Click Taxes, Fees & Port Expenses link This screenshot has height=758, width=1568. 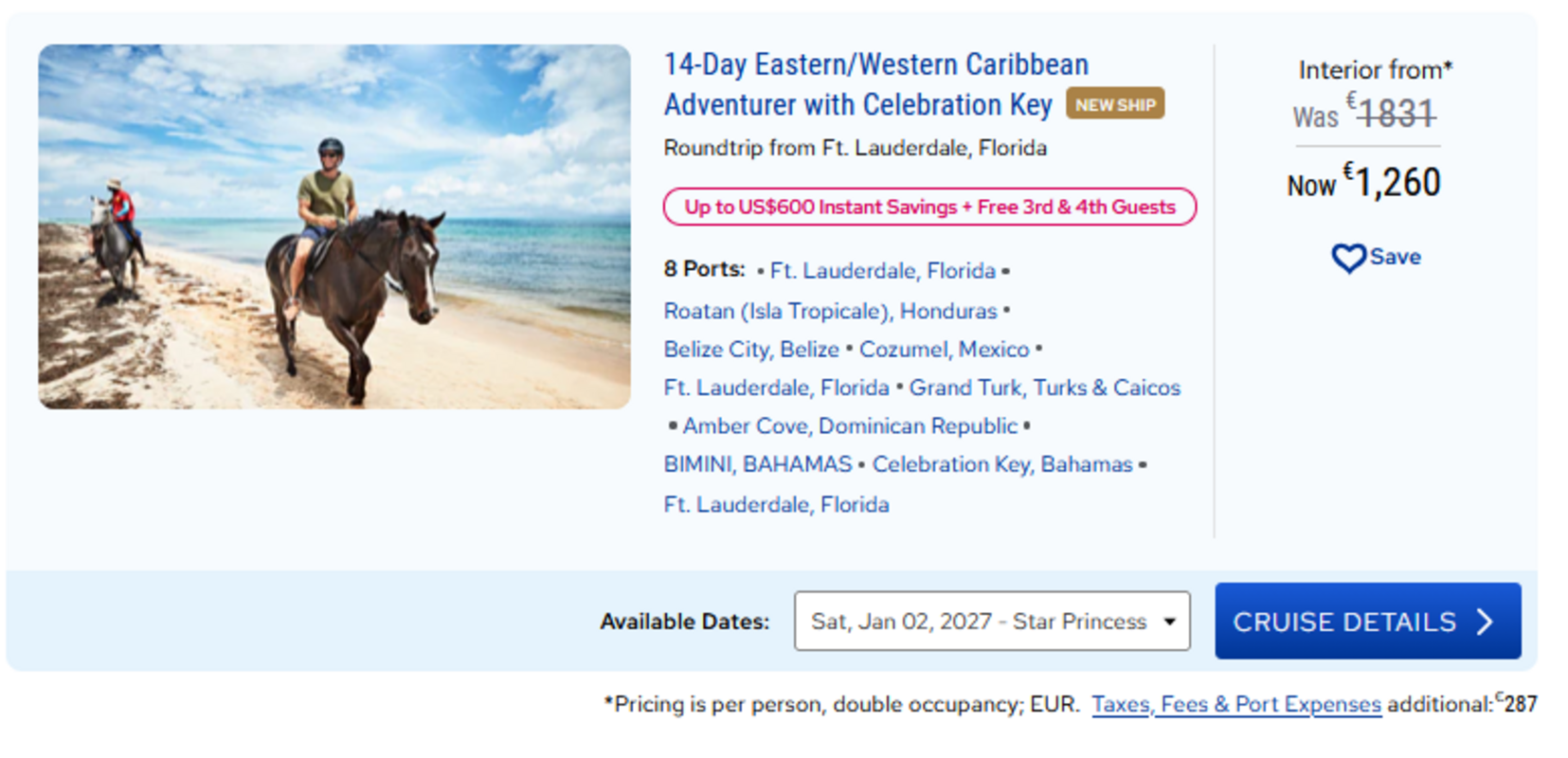coord(1236,705)
